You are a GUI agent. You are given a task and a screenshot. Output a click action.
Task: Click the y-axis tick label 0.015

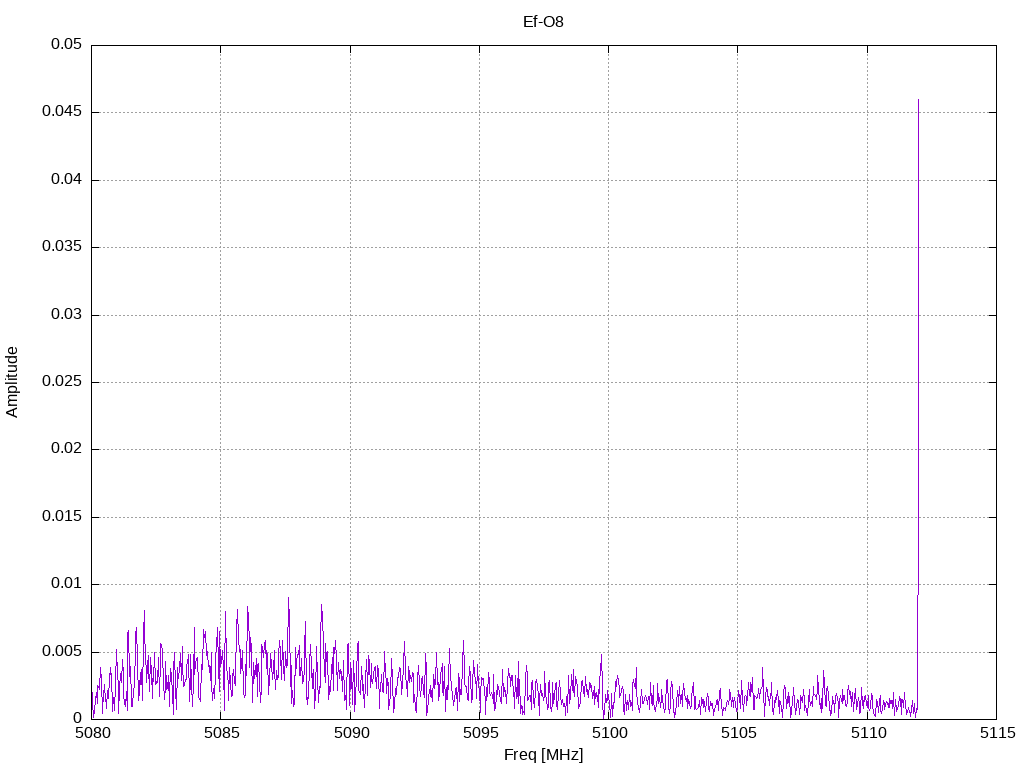[62, 516]
